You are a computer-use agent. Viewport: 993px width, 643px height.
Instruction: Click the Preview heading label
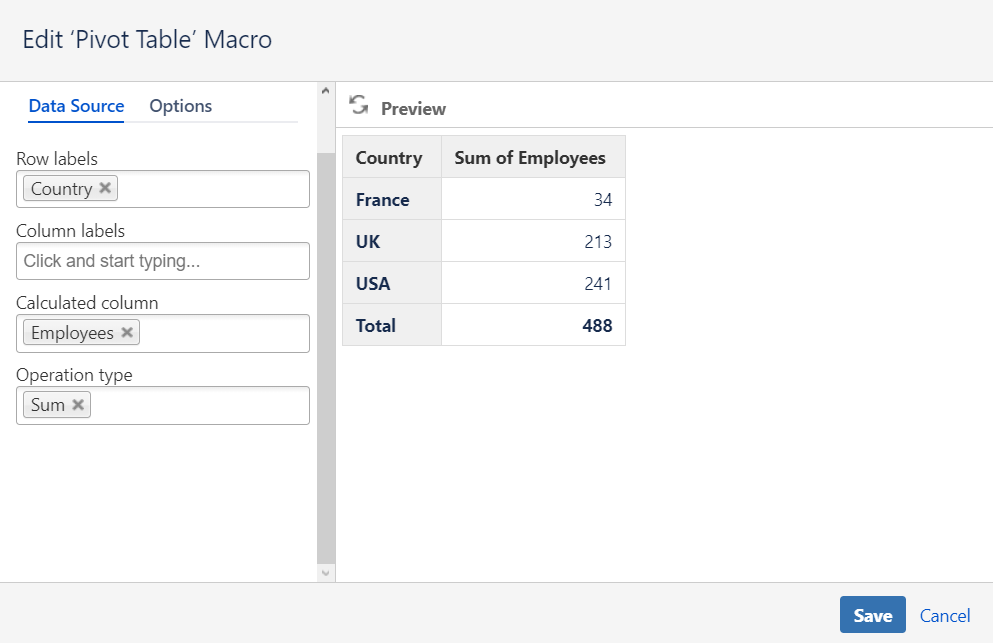tap(413, 109)
